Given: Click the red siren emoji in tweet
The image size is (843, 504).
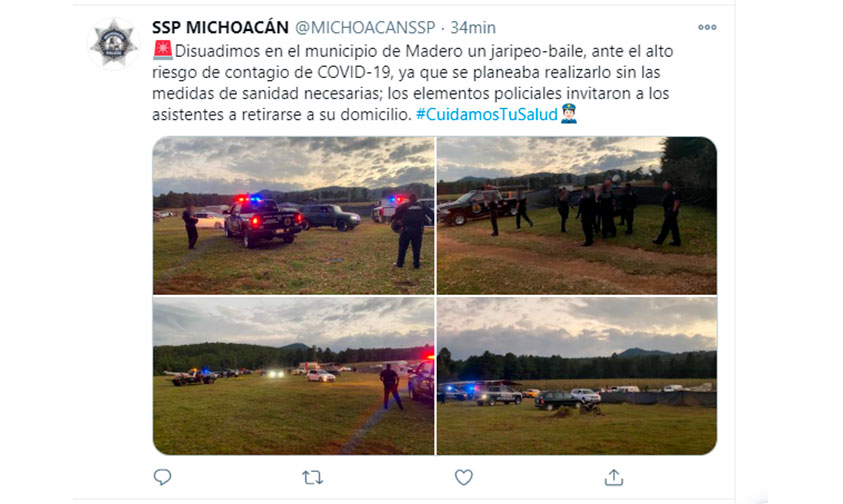Looking at the screenshot, I should pos(162,51).
